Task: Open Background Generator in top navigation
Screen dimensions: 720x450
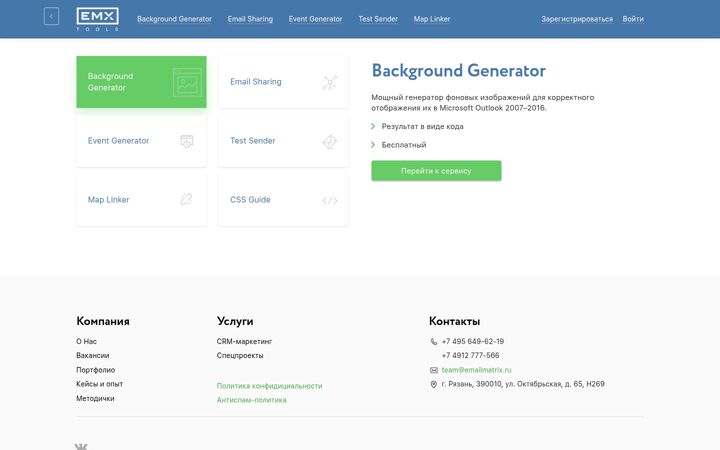Action: coord(174,19)
